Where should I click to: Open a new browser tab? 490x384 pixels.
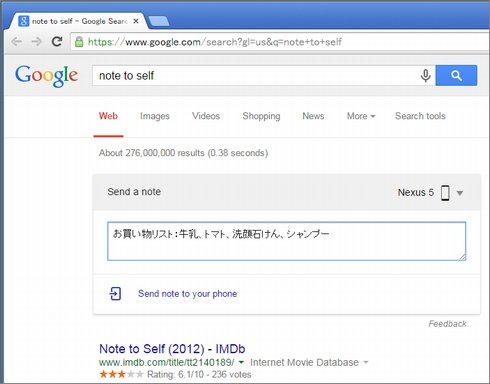pos(159,21)
